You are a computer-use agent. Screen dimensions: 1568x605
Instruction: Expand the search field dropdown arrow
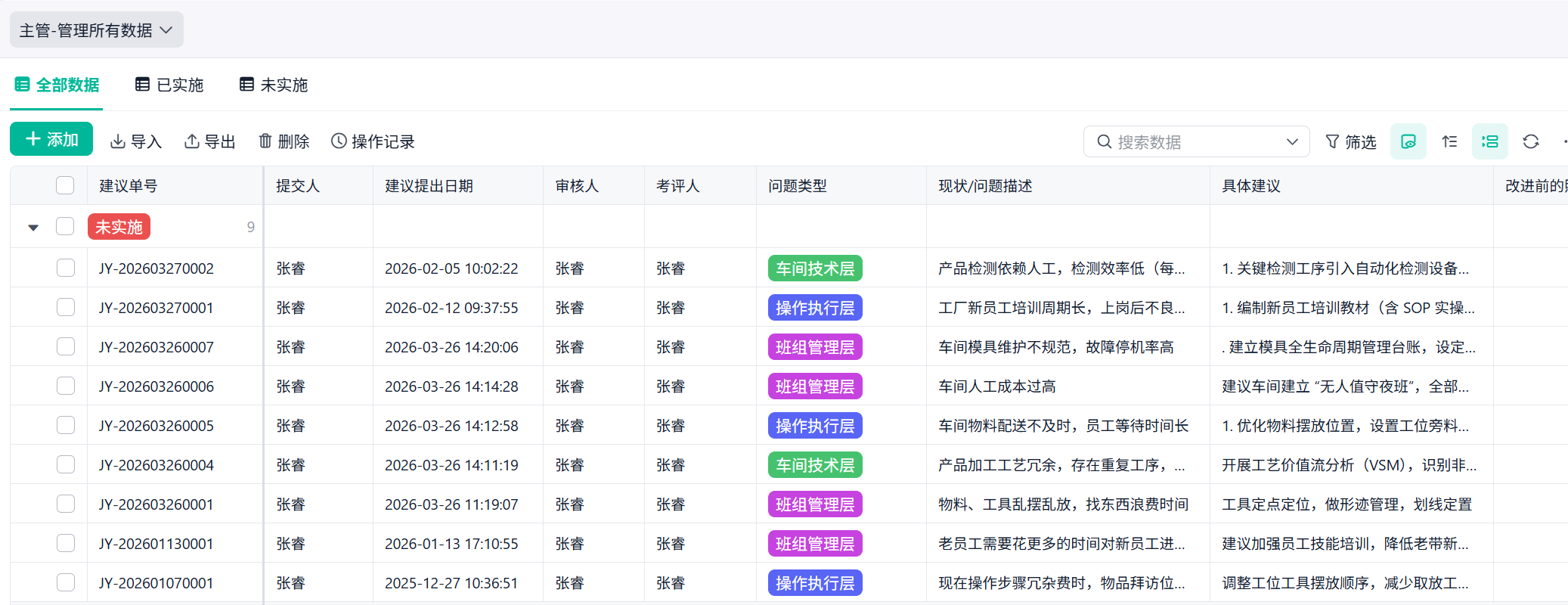click(1292, 141)
